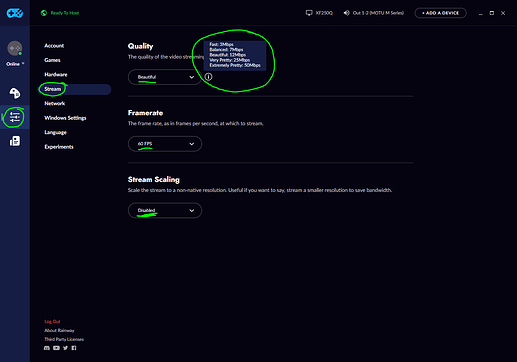Click the audio output speaker indicator

pyautogui.click(x=374, y=13)
